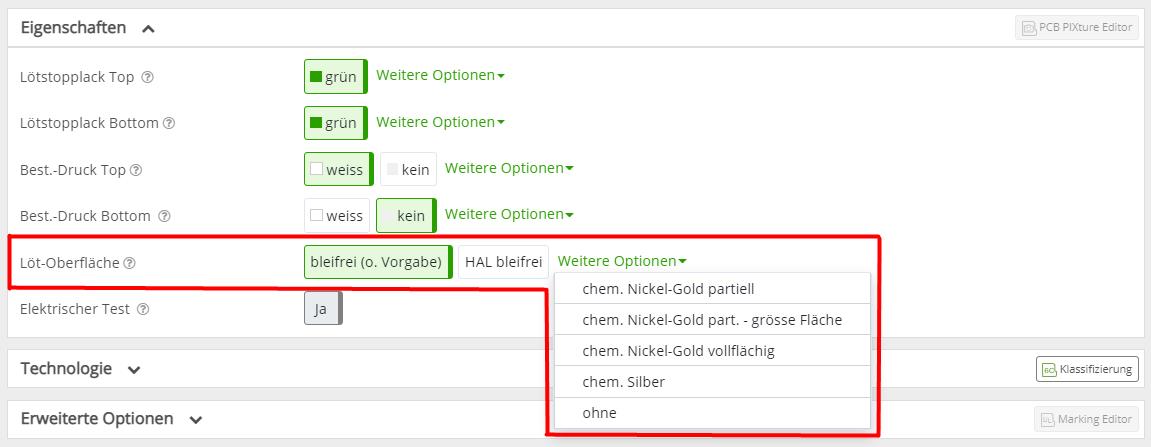Select kein for Best.-Druck Top

point(408,170)
